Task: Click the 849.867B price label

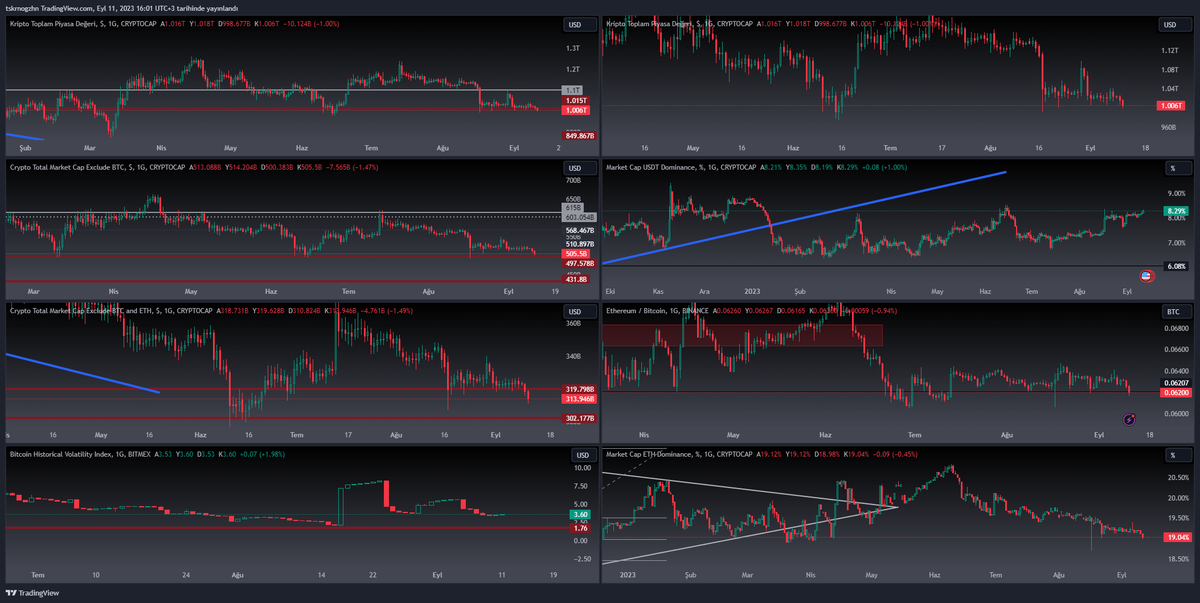Action: [579, 135]
